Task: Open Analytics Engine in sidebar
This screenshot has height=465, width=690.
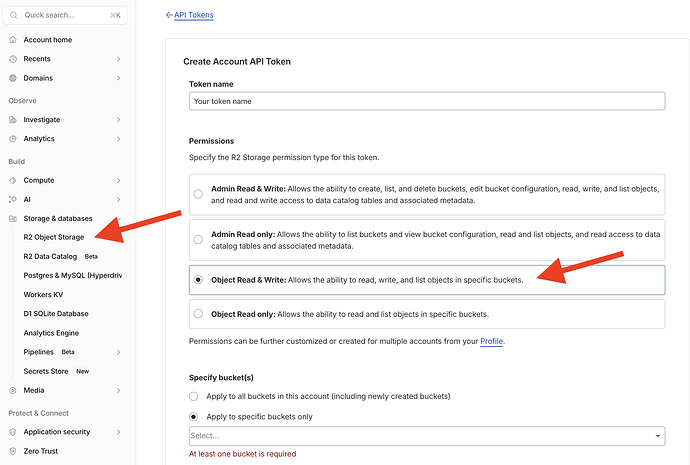Action: pos(51,333)
